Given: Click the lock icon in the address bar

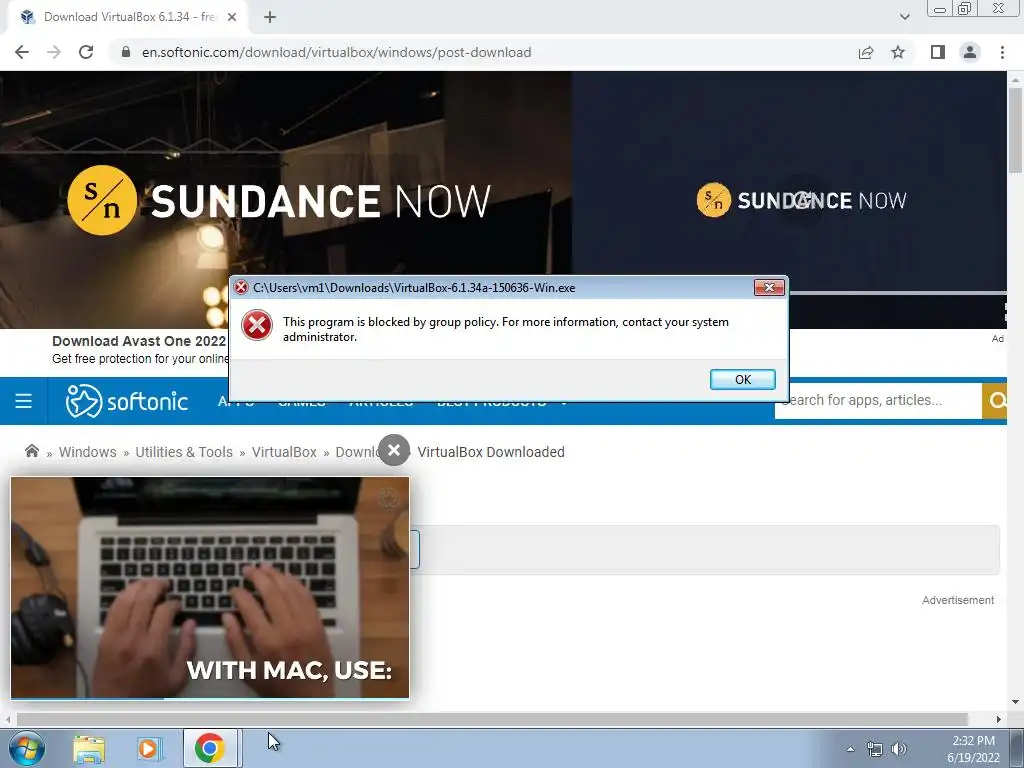Looking at the screenshot, I should pyautogui.click(x=126, y=52).
